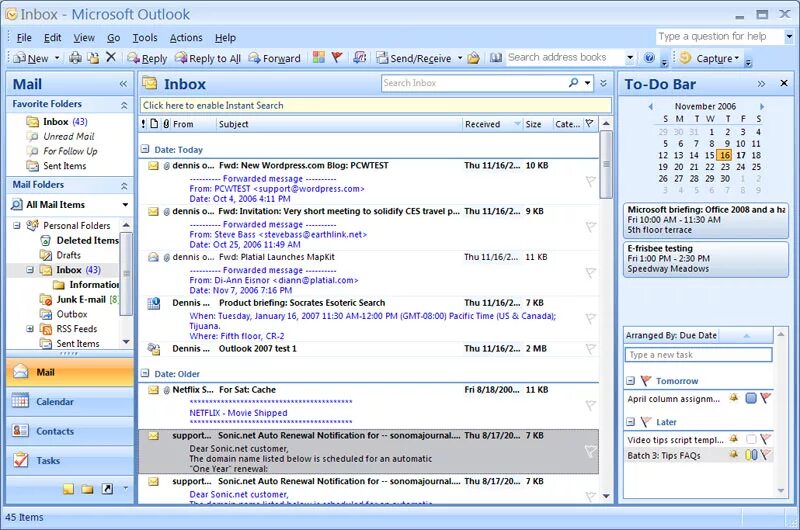The image size is (800, 530).
Task: Open the File menu
Action: point(24,38)
